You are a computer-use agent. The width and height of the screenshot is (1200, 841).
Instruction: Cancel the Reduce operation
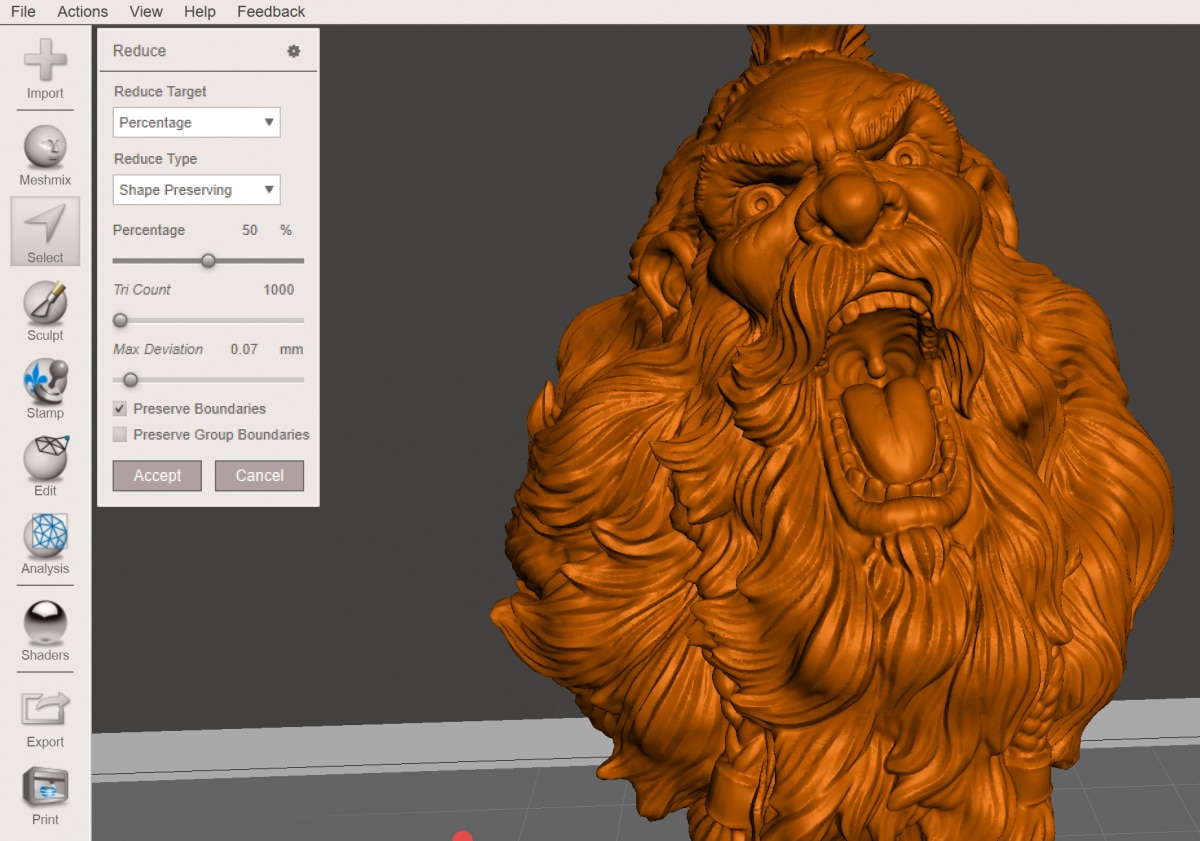pyautogui.click(x=259, y=475)
